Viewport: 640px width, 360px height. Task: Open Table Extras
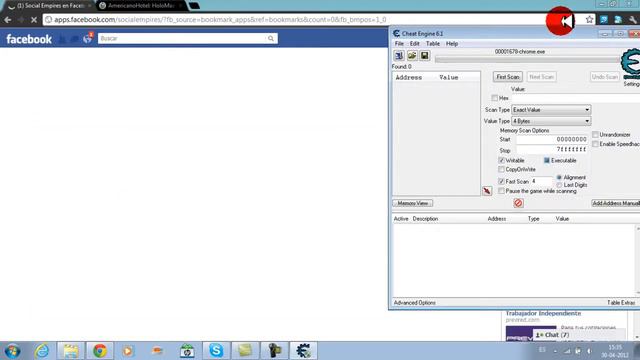tap(620, 303)
